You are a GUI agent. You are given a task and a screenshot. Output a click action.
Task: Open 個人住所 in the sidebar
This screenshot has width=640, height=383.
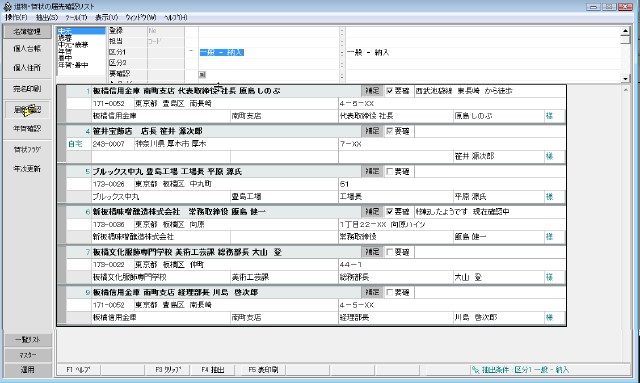27,68
